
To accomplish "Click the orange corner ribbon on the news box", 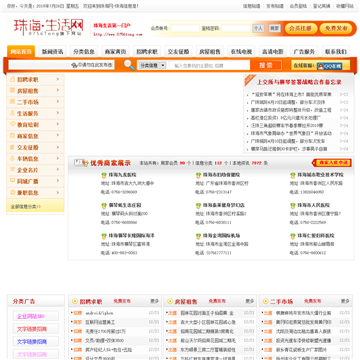I will pyautogui.click(x=249, y=79).
